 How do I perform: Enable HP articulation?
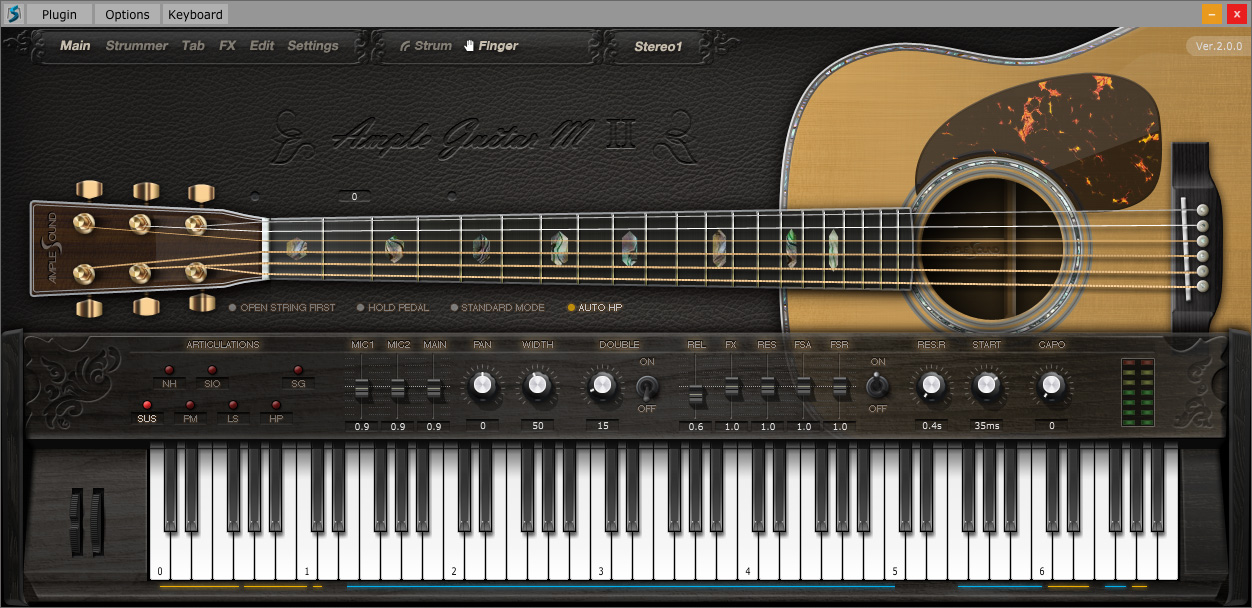pos(276,413)
